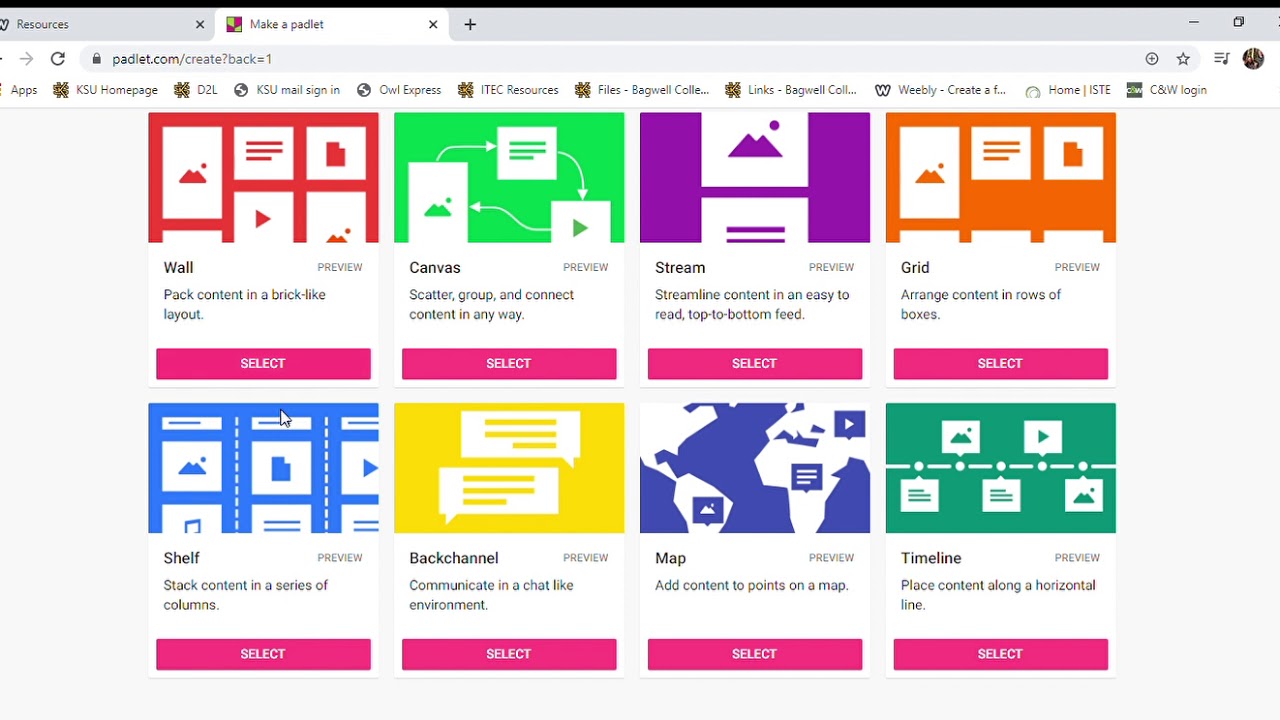Click the Canvas layout title
1280x720 pixels.
click(435, 268)
